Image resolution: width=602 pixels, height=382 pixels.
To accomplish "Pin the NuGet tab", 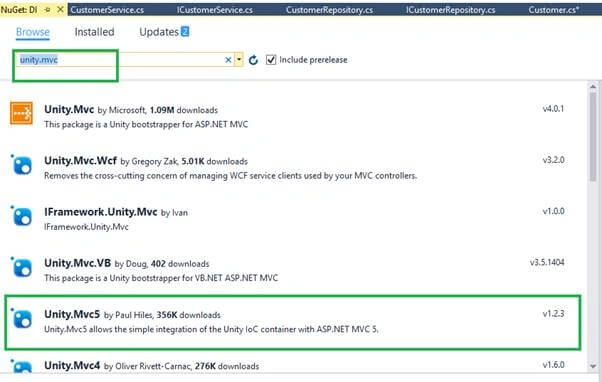I will (48, 10).
